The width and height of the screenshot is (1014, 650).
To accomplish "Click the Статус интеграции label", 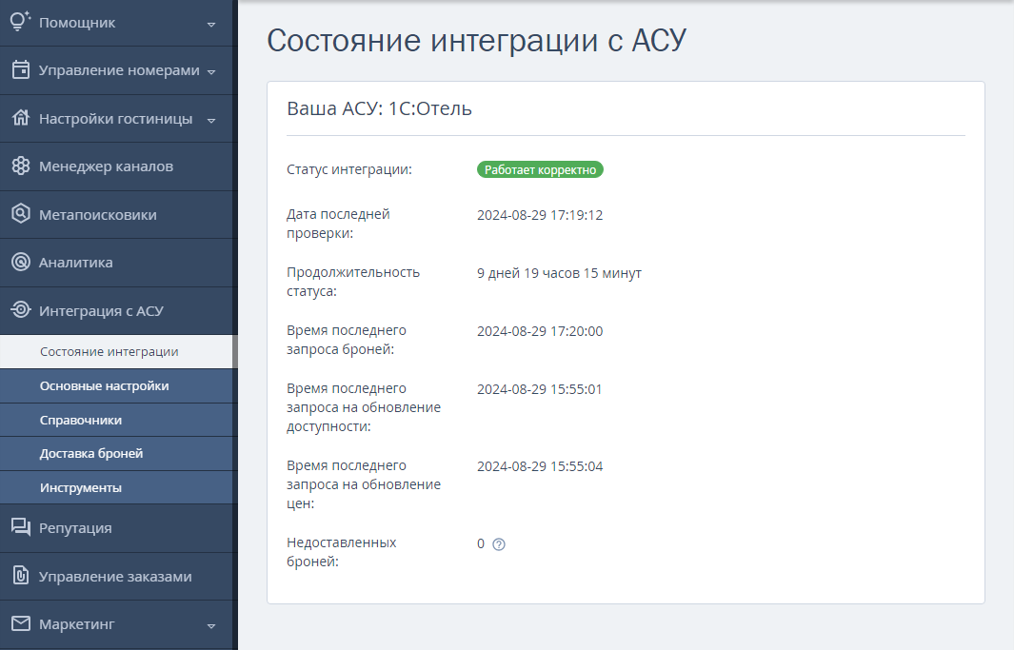I will [349, 169].
